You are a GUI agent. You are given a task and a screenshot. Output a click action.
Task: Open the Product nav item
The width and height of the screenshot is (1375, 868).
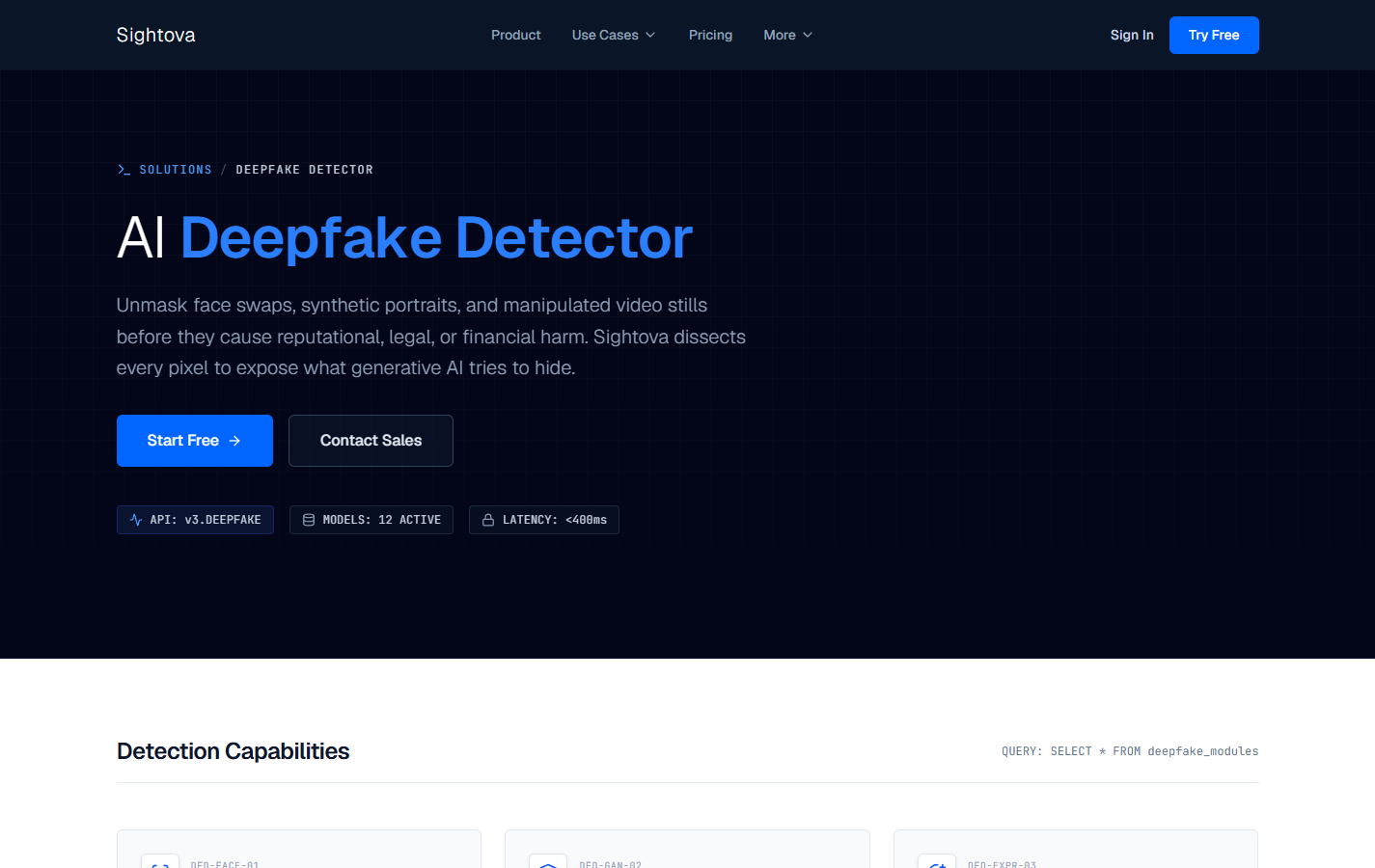[516, 35]
